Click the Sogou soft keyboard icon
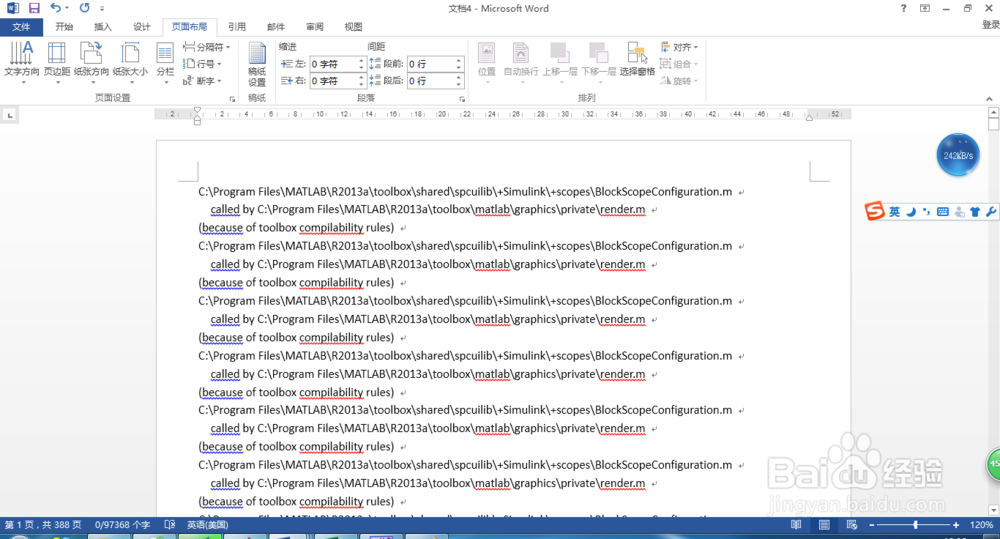The image size is (1000, 539). click(x=943, y=212)
